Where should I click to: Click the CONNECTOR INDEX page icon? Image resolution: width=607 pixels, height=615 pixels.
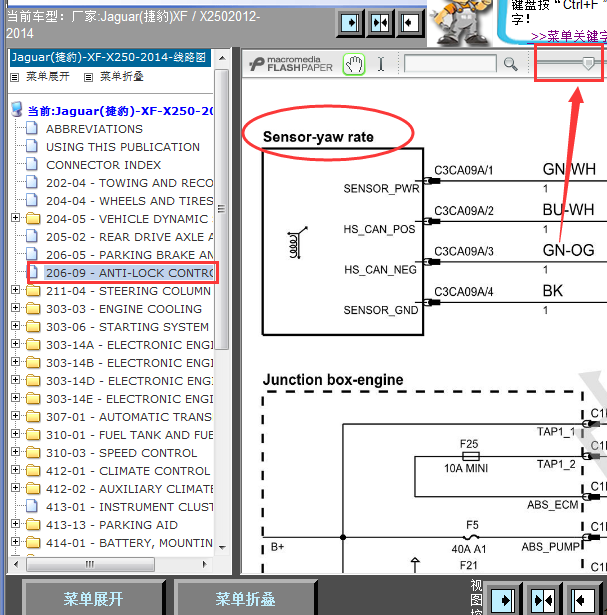(x=32, y=164)
